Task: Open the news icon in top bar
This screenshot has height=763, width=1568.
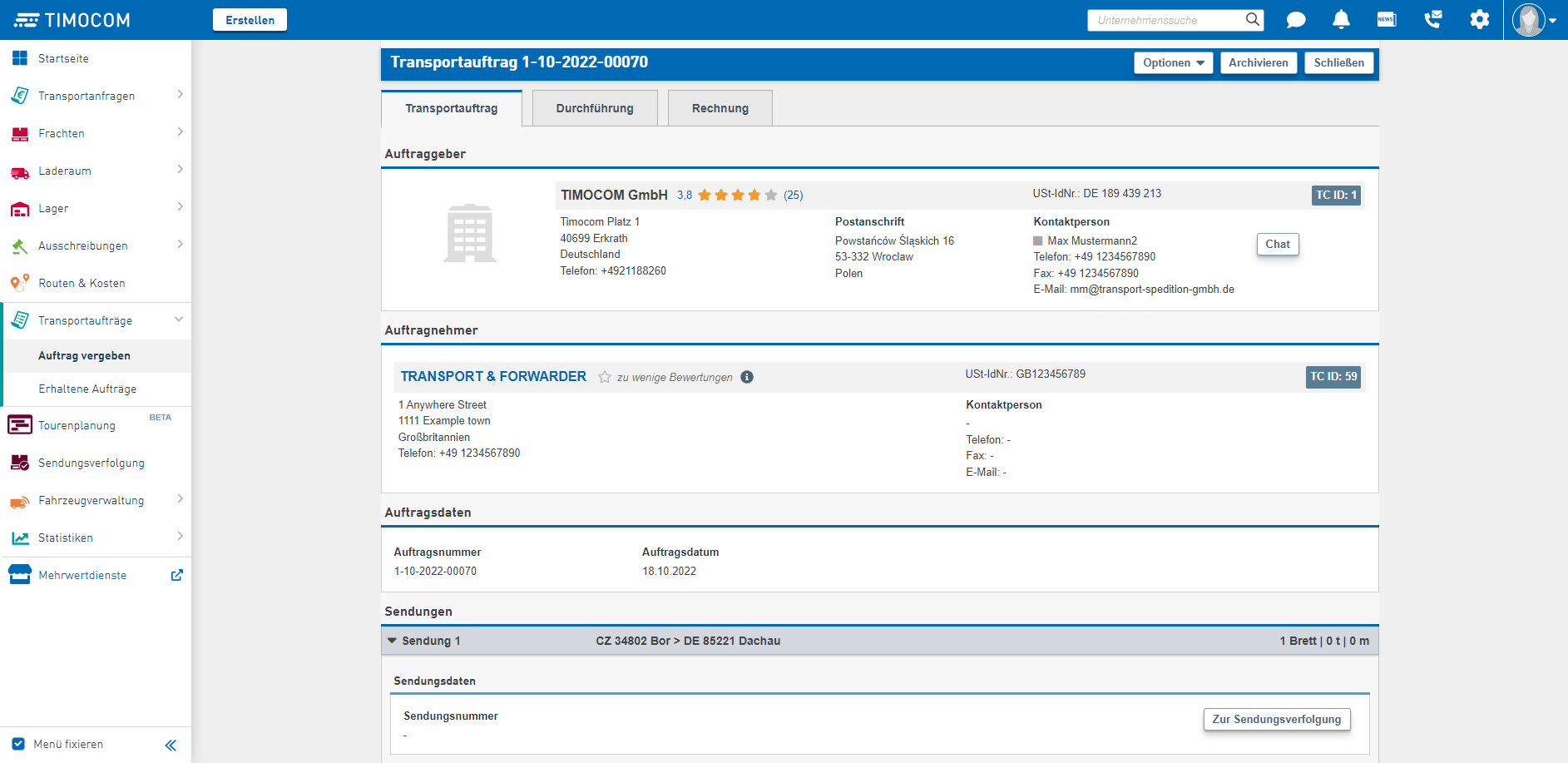Action: tap(1387, 20)
